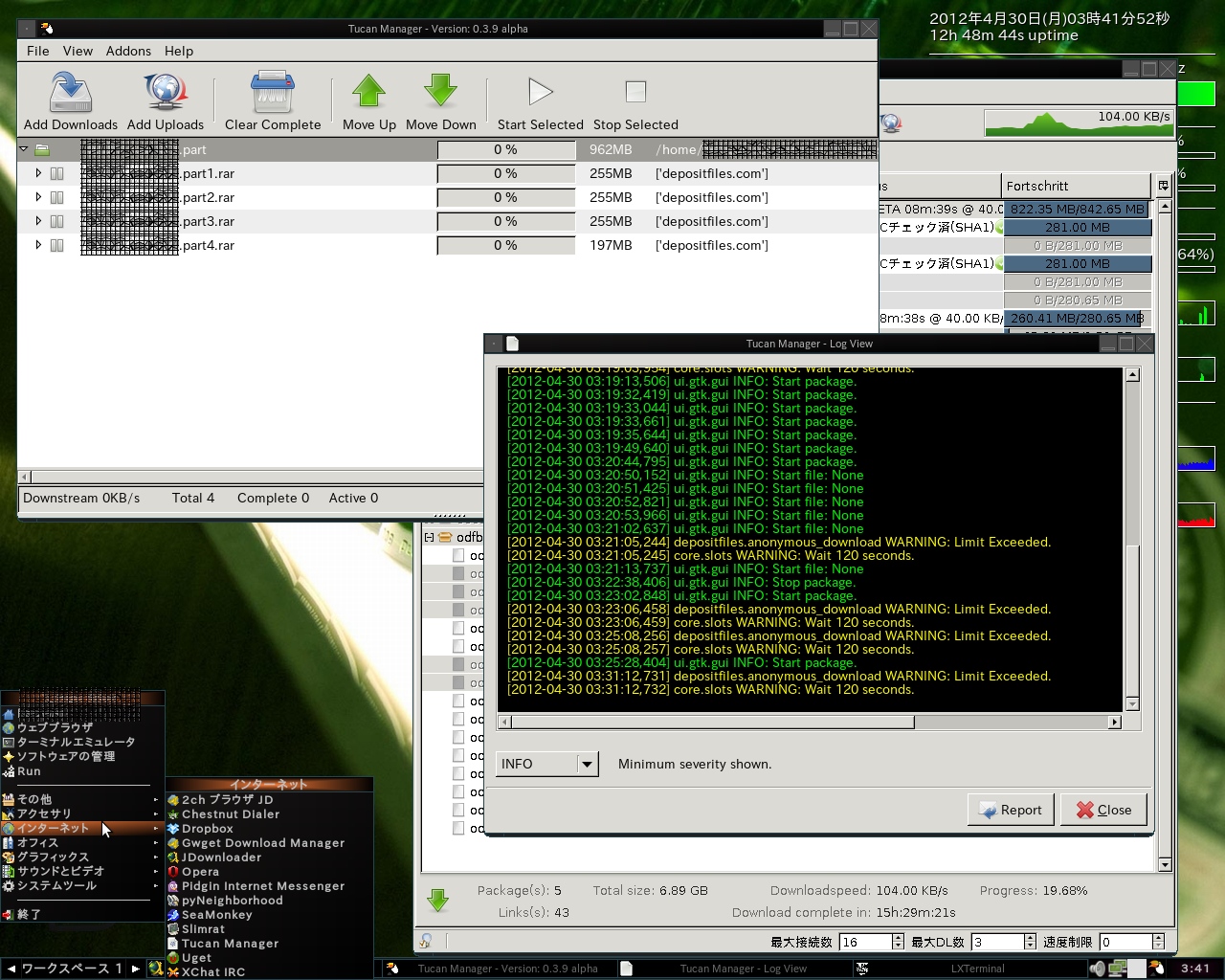
Task: Click the Move Down green arrow
Action: pos(440,92)
